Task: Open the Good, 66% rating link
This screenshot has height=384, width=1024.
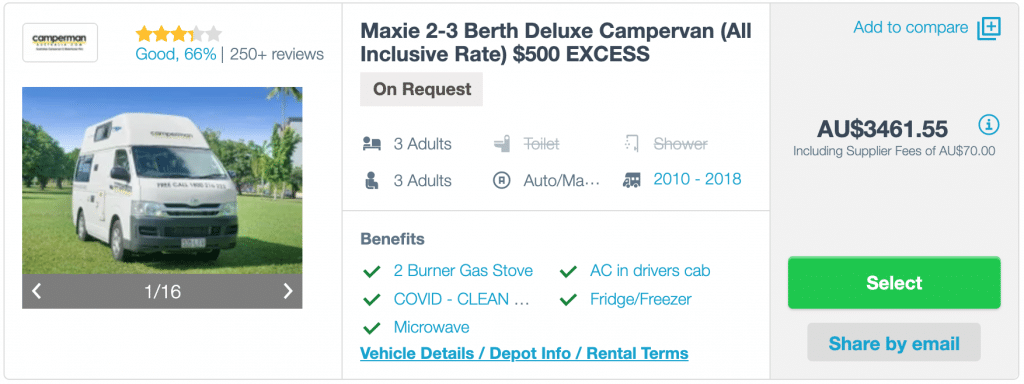Action: coord(176,54)
